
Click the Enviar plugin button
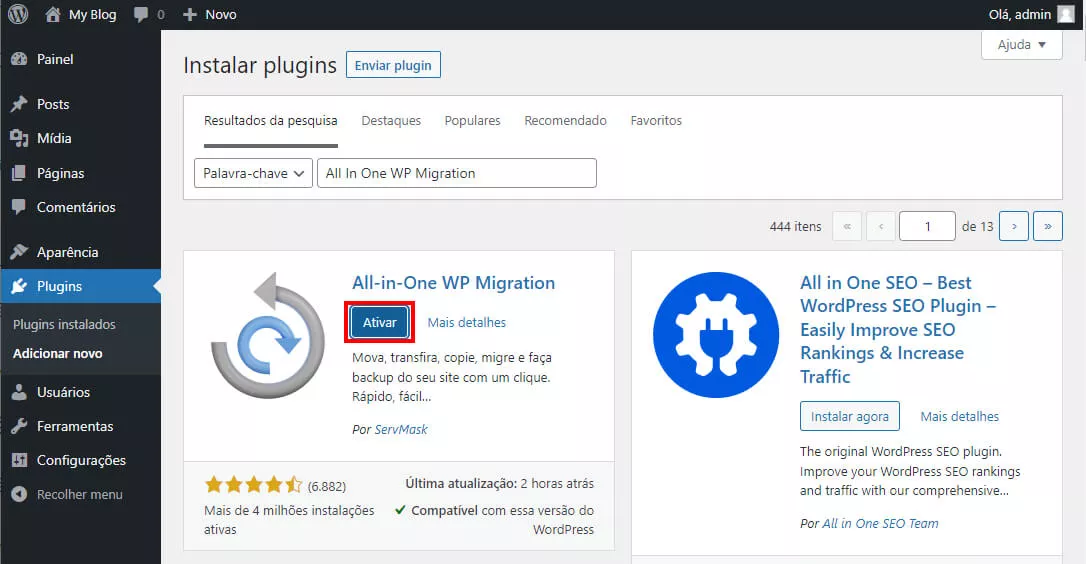[393, 65]
